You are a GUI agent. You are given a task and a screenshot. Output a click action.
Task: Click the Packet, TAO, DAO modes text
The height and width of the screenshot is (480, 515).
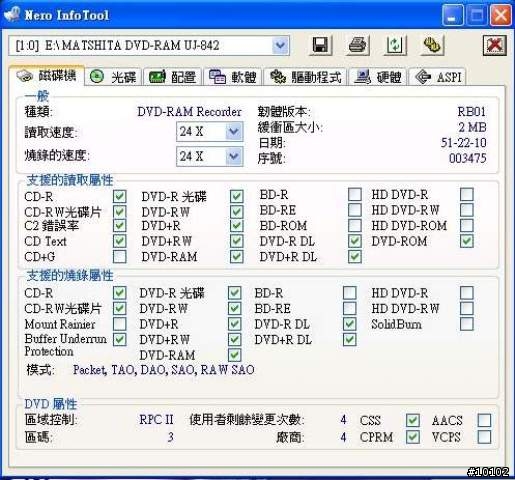click(164, 370)
